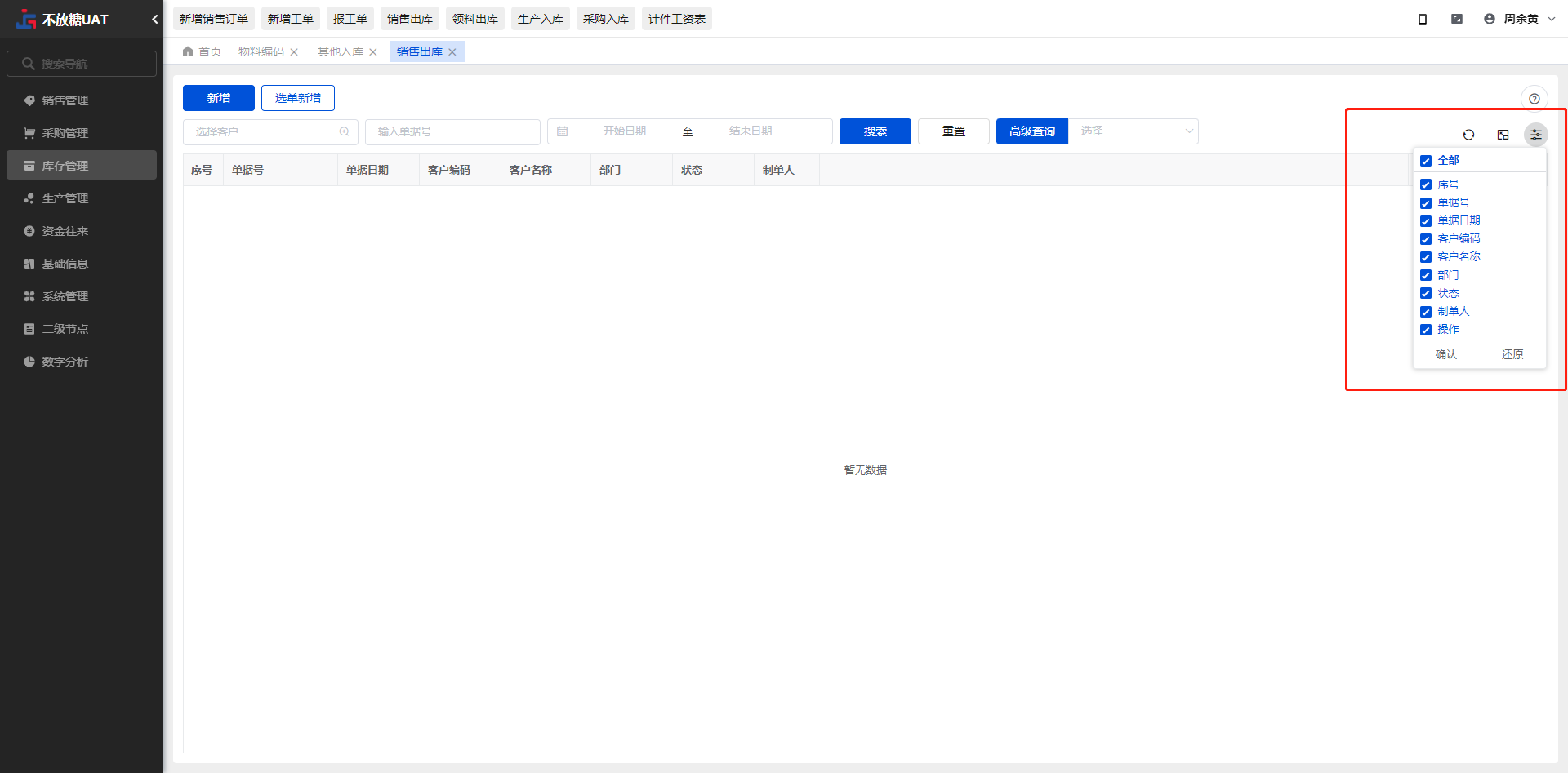Click the 开始日期 date field

click(625, 131)
